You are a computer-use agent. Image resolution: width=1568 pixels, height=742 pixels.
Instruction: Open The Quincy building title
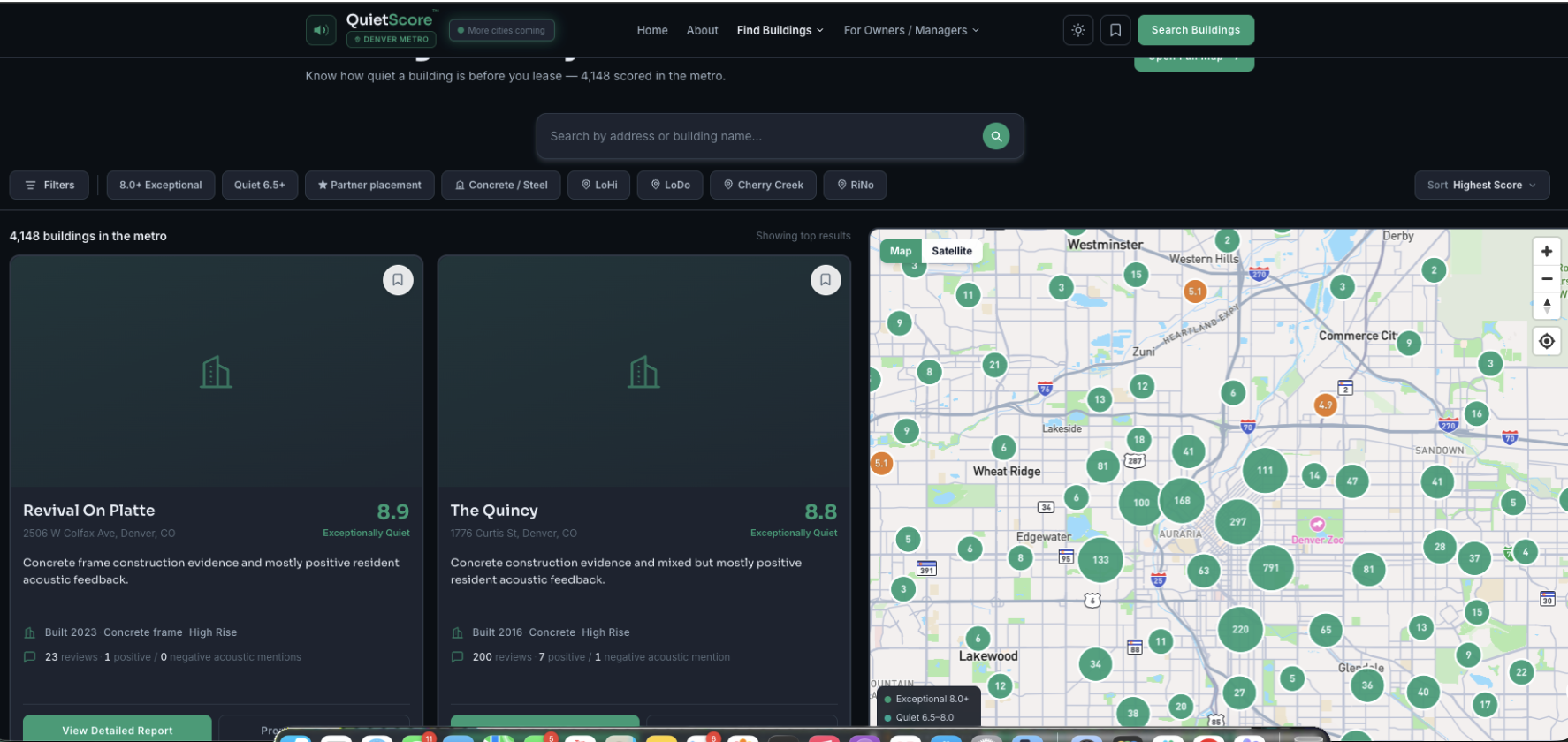coord(494,511)
